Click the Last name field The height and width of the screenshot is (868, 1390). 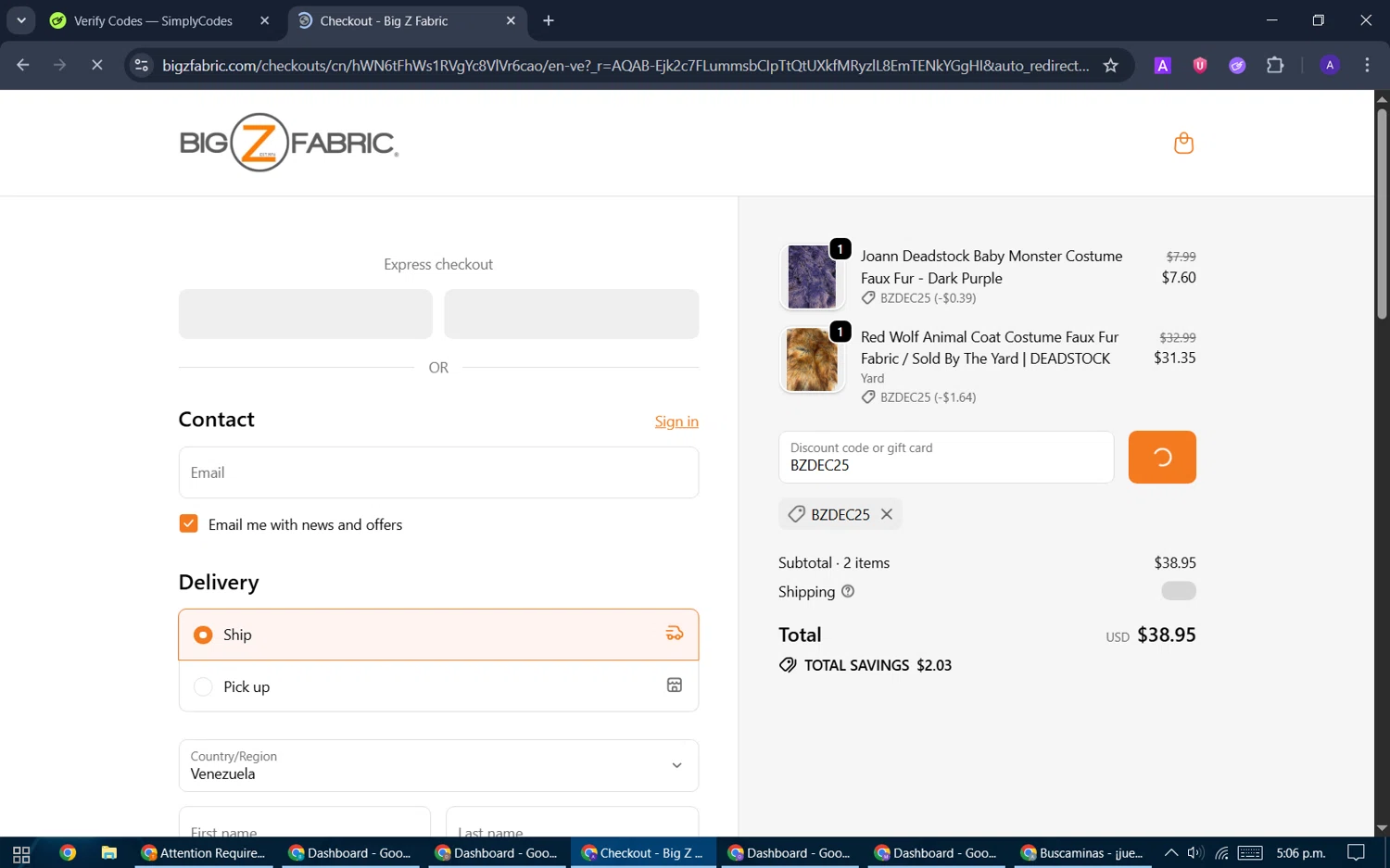(572, 822)
